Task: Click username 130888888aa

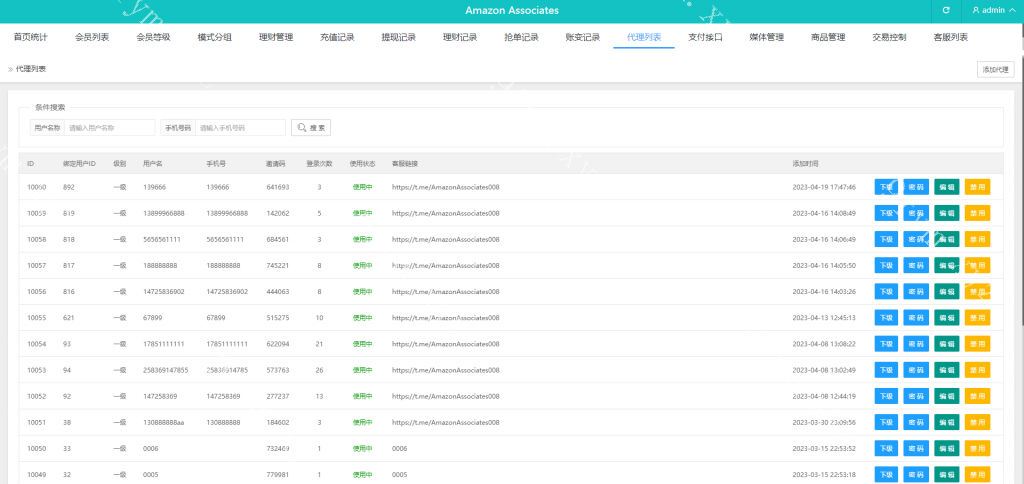Action: pyautogui.click(x=163, y=423)
